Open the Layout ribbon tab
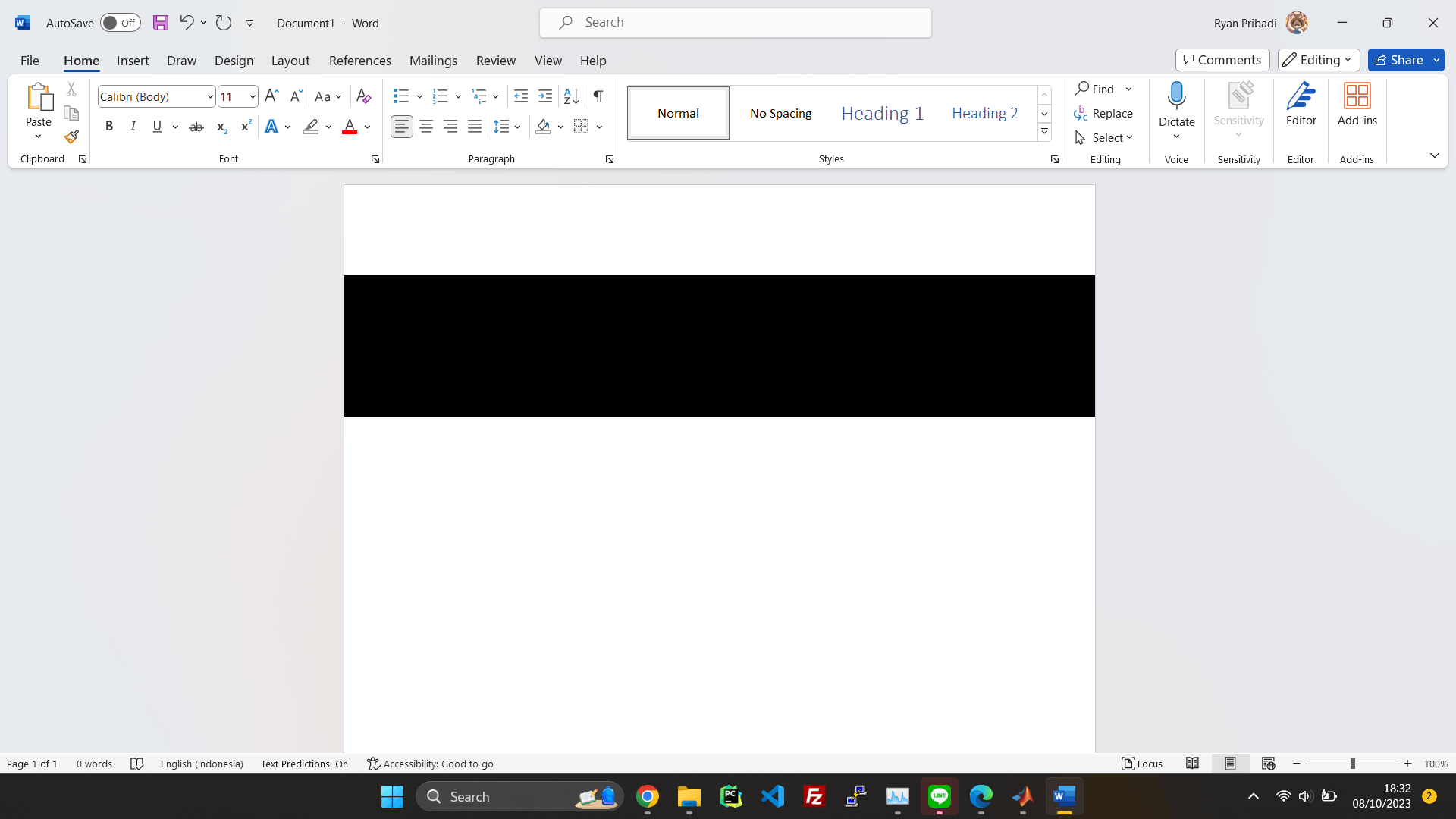The image size is (1456, 819). coord(290,61)
